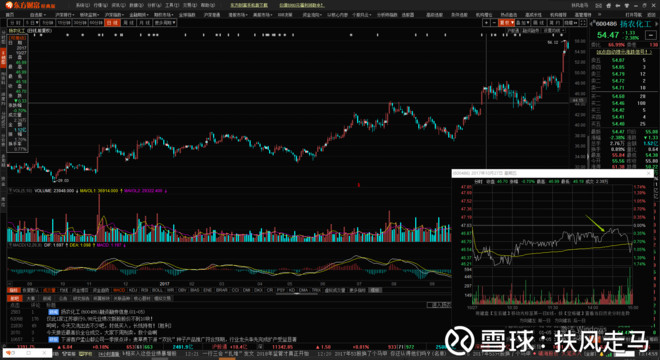Screen dimensions: 660x360
Task: Open the 研究报告 news tab
Action: [81, 298]
